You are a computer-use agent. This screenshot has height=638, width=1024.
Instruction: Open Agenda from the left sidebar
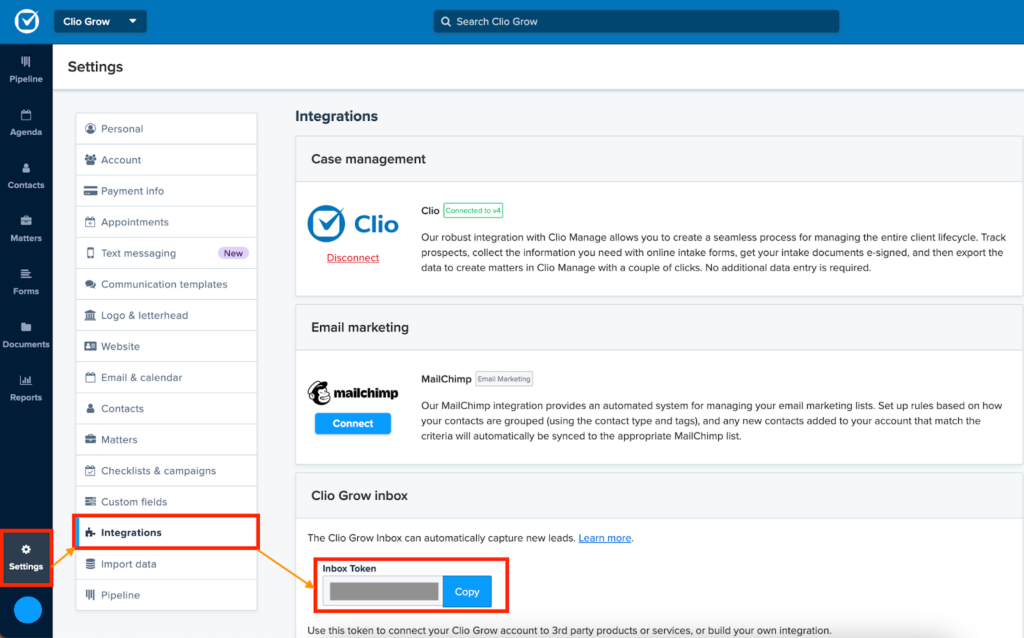point(26,122)
